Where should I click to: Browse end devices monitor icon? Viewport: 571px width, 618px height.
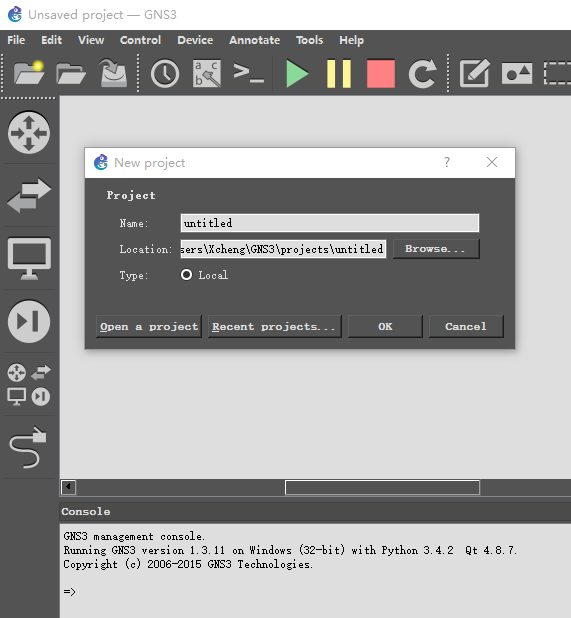(29, 259)
